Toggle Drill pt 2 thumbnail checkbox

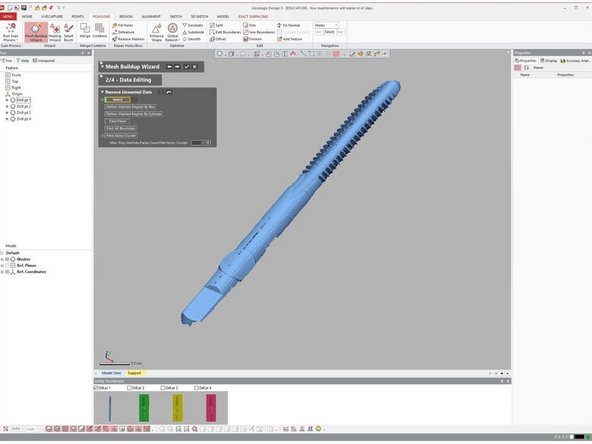pyautogui.click(x=130, y=388)
